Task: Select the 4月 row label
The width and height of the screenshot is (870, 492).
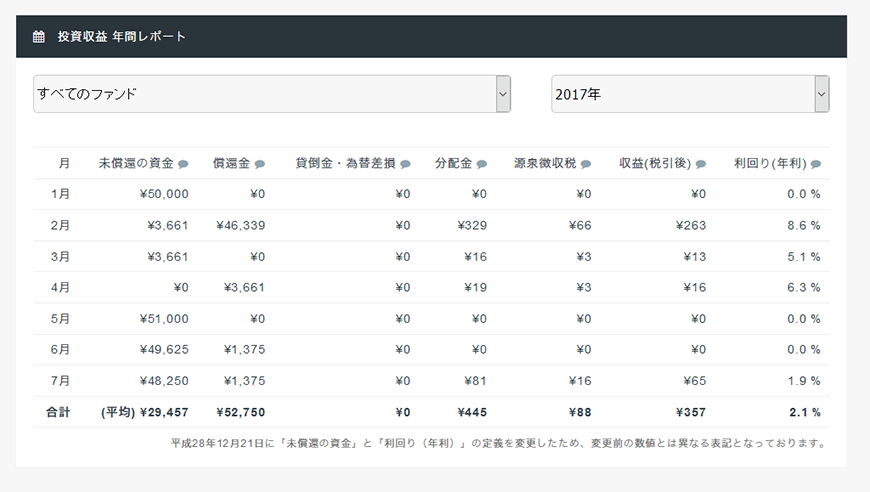Action: pyautogui.click(x=60, y=287)
